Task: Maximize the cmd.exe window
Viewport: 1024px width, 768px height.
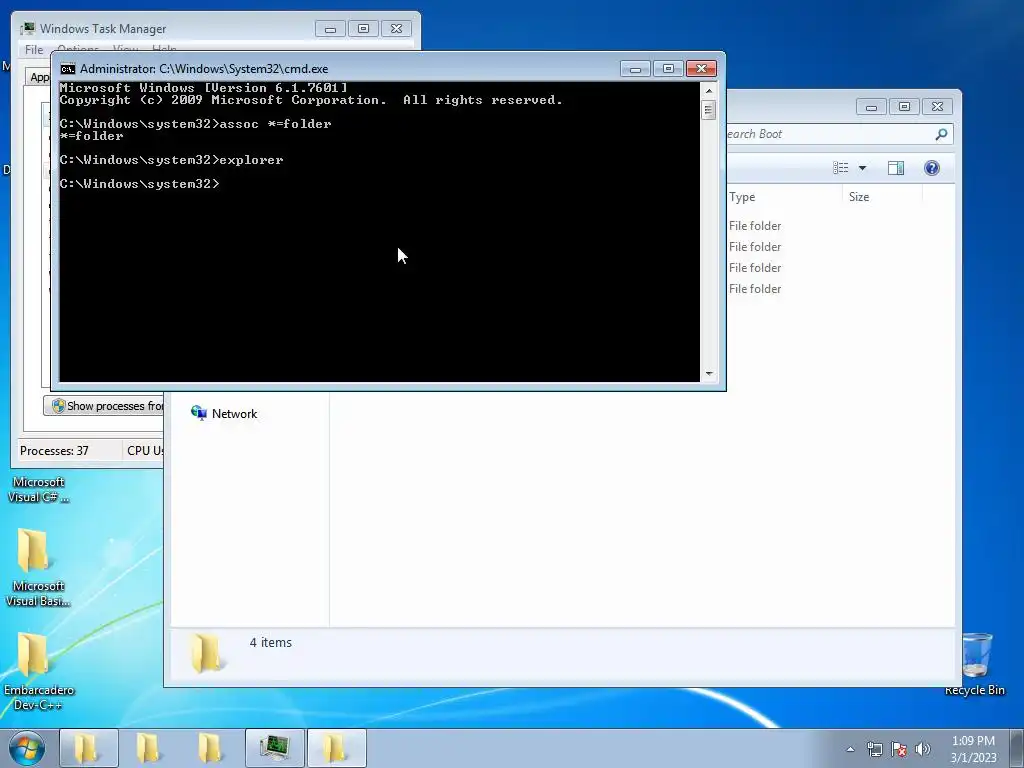Action: coord(668,69)
